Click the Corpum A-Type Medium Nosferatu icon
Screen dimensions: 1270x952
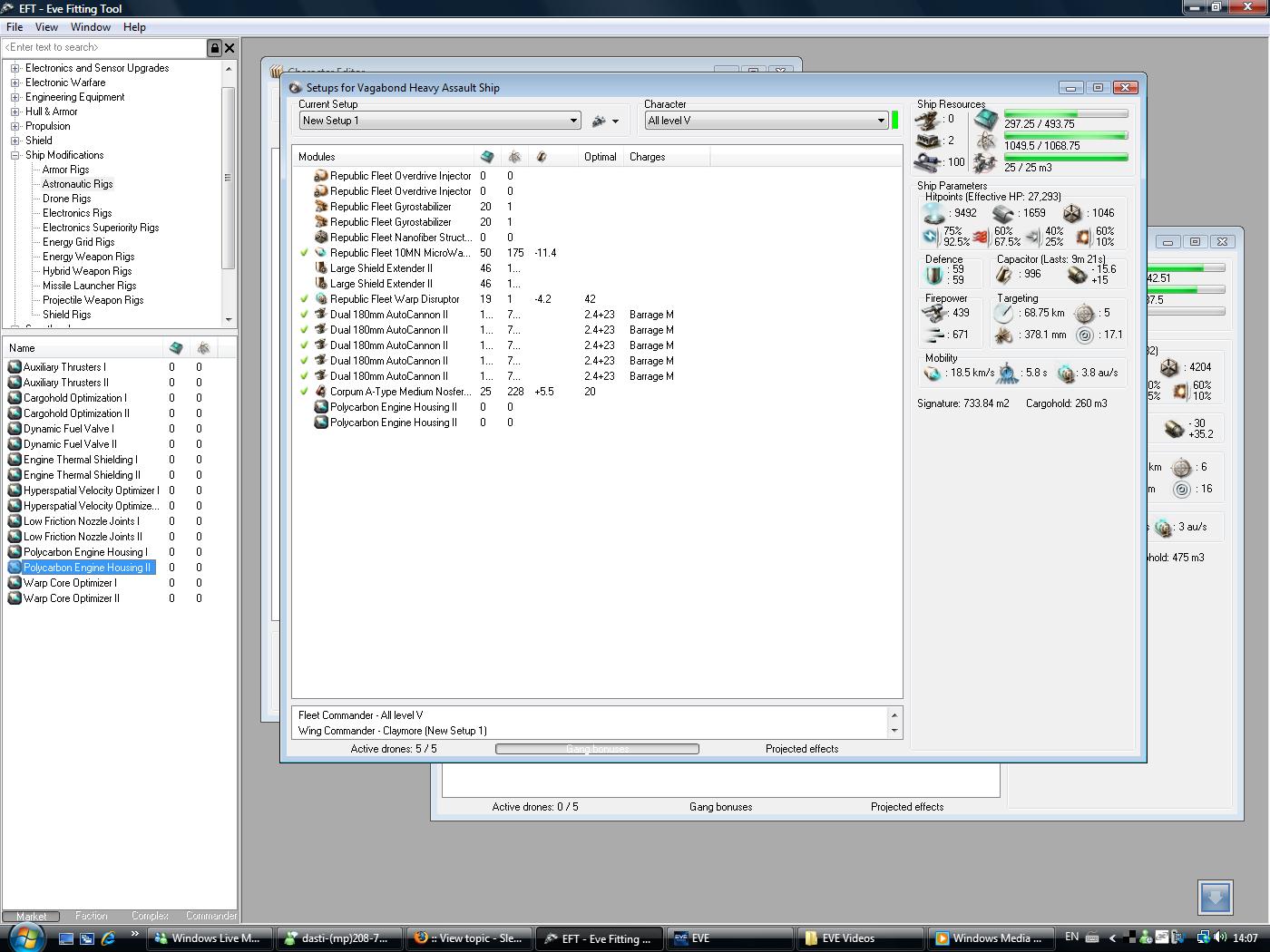pos(321,392)
